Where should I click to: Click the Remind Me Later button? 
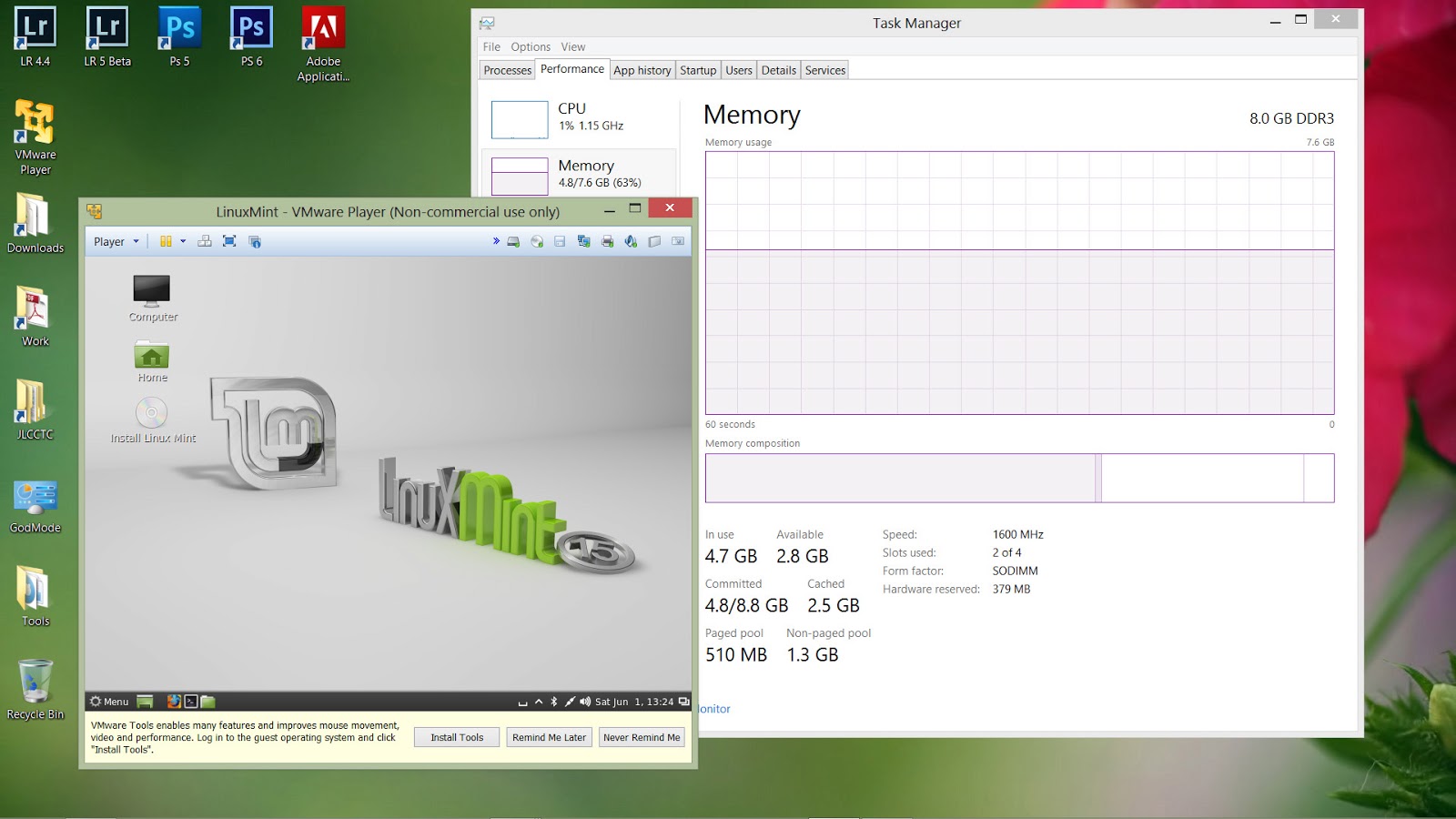(549, 737)
